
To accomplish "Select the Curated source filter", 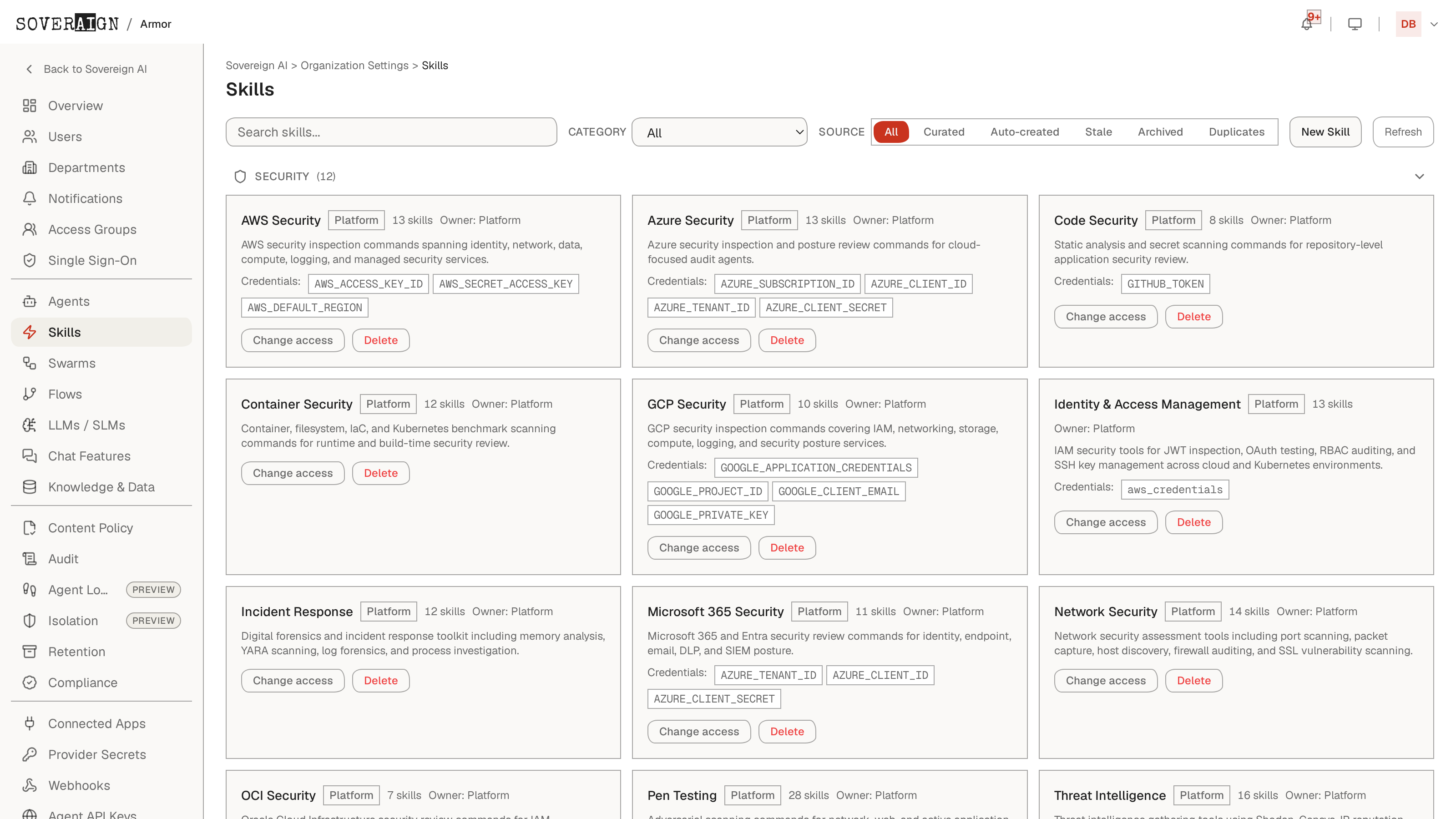I will point(943,131).
